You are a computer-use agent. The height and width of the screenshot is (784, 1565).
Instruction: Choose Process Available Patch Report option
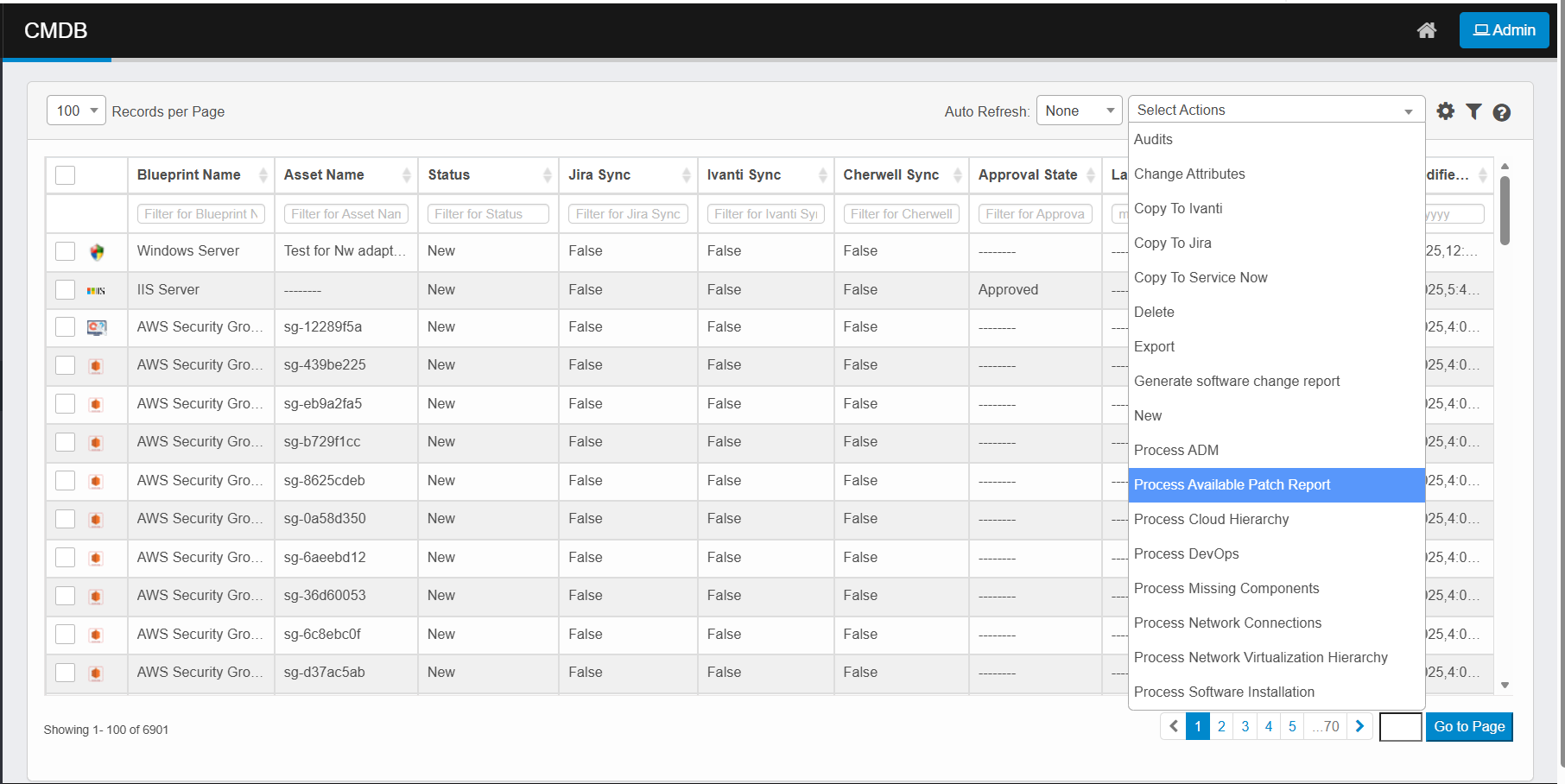pos(1232,485)
